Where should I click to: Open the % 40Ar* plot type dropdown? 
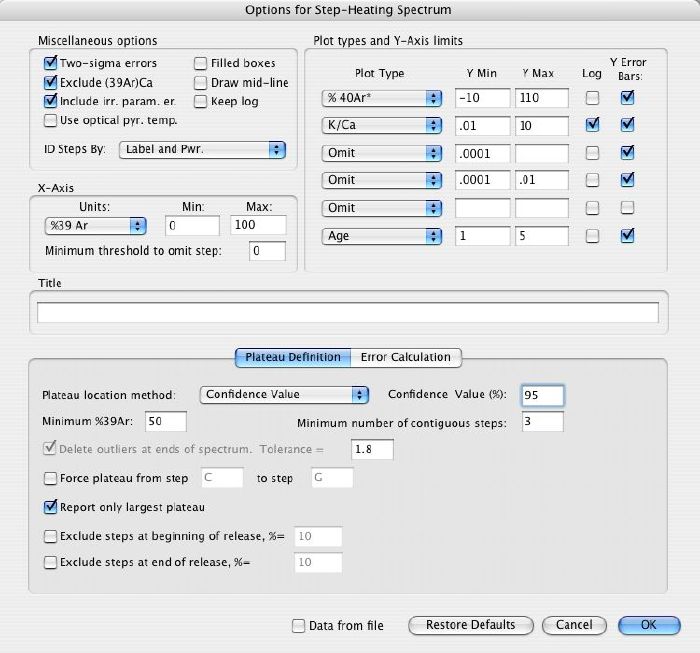[382, 98]
